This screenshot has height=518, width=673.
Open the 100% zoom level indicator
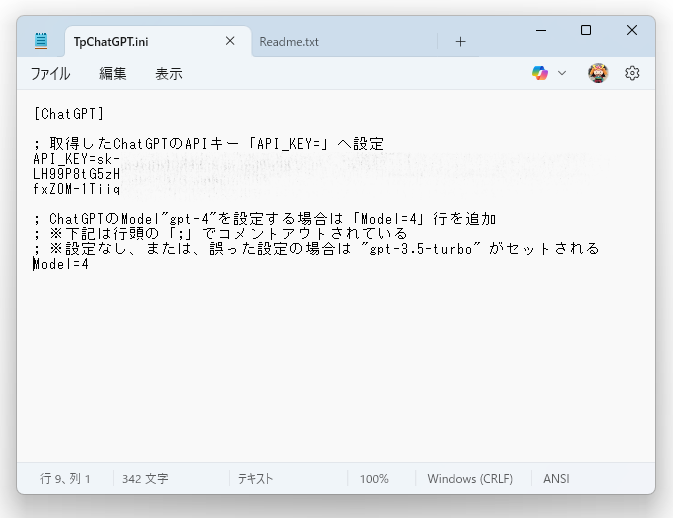point(374,479)
